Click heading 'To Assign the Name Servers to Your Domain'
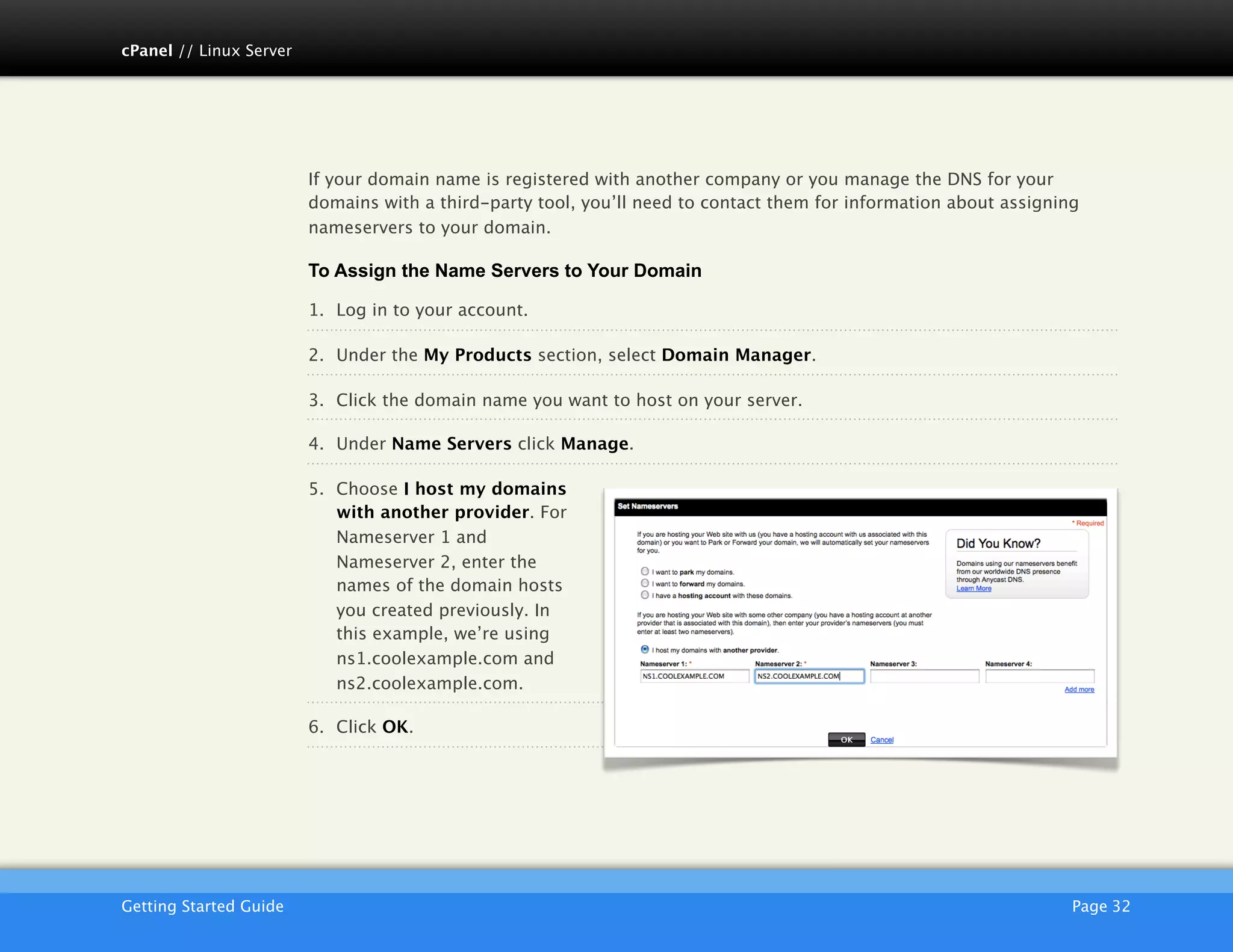This screenshot has width=1233, height=952. (505, 271)
